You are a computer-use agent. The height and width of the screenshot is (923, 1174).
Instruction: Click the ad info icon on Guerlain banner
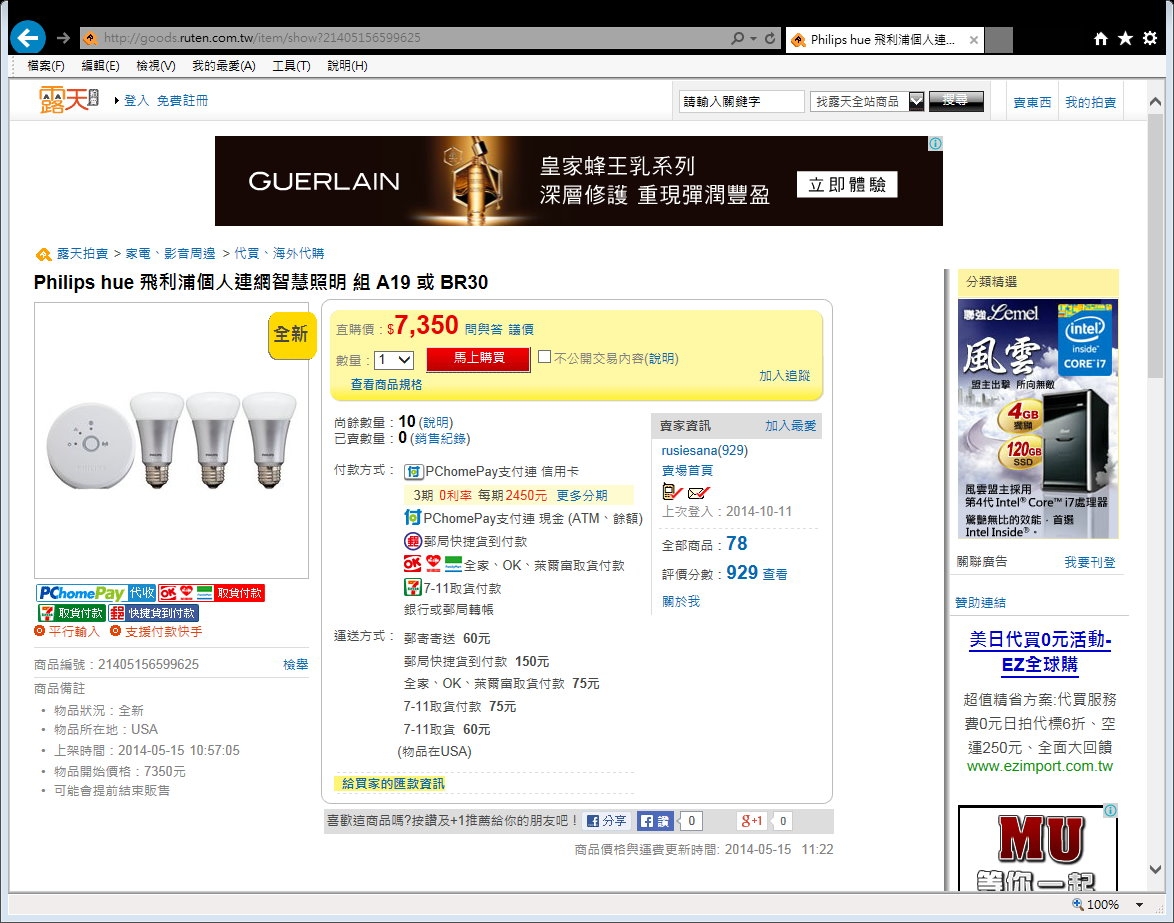[935, 143]
